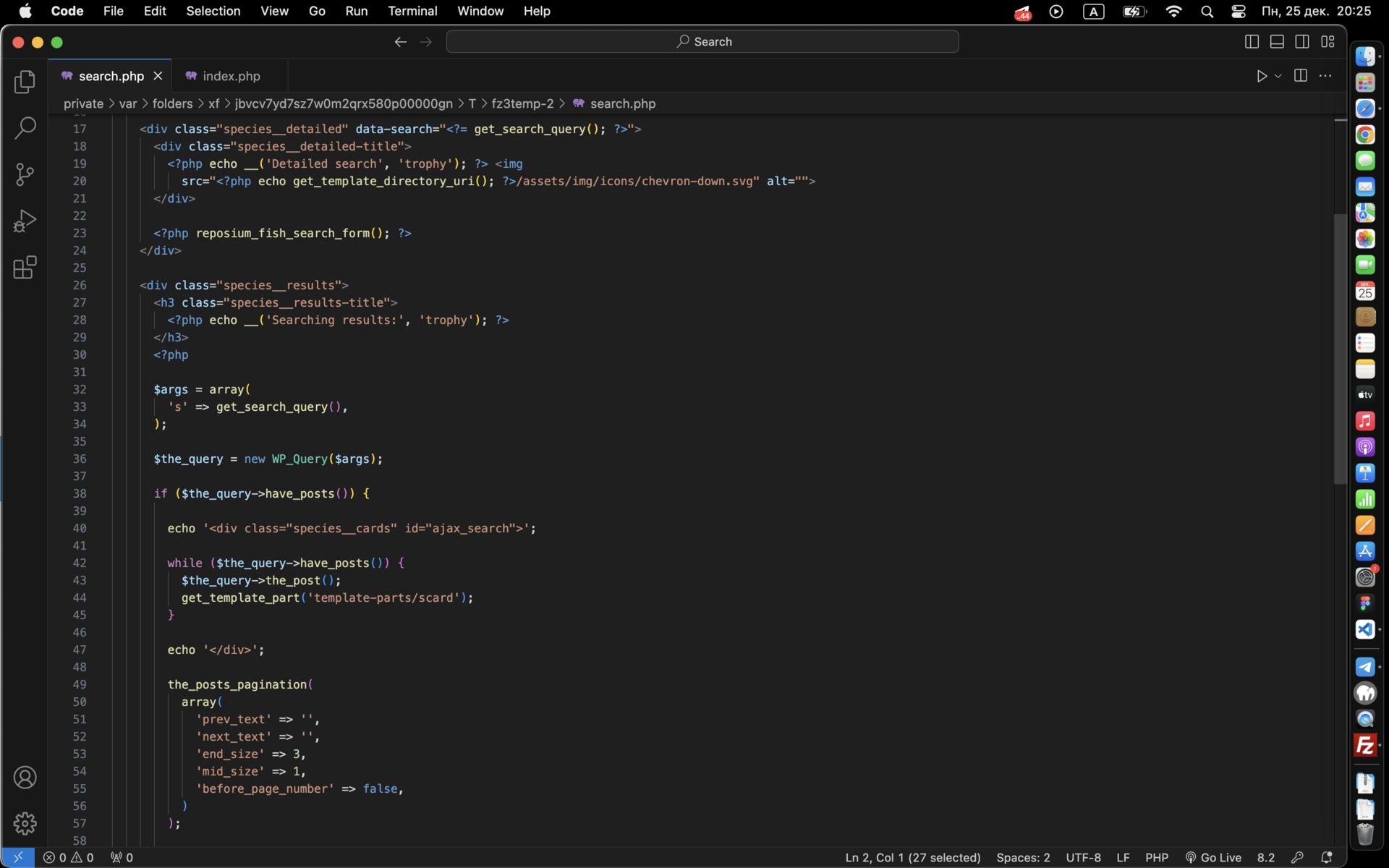
Task: Click the PHP version 8.2 indicator
Action: [1266, 857]
